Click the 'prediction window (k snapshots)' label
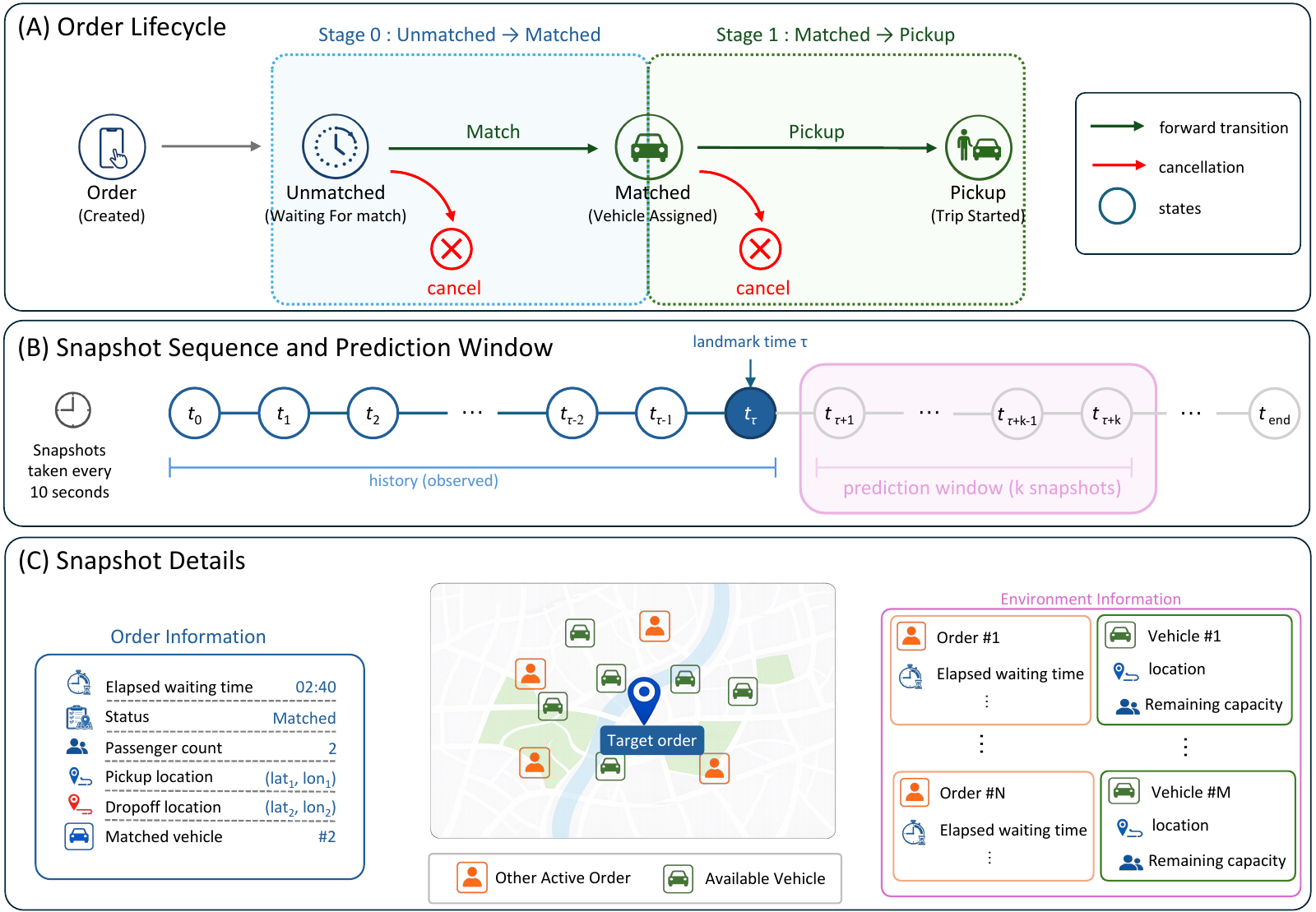This screenshot has height=912, width=1316. pyautogui.click(x=982, y=488)
